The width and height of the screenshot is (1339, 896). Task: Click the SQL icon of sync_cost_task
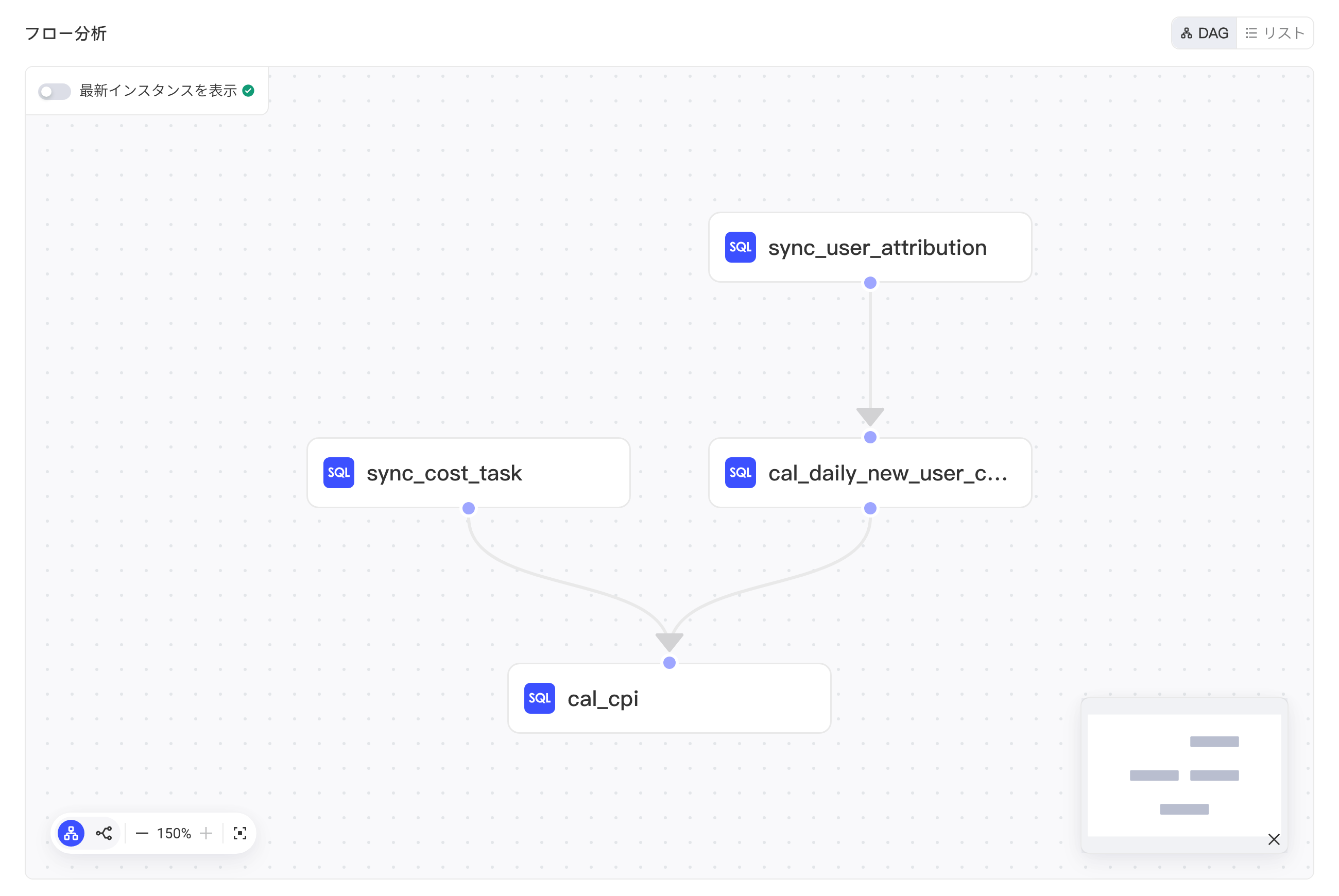pos(338,473)
